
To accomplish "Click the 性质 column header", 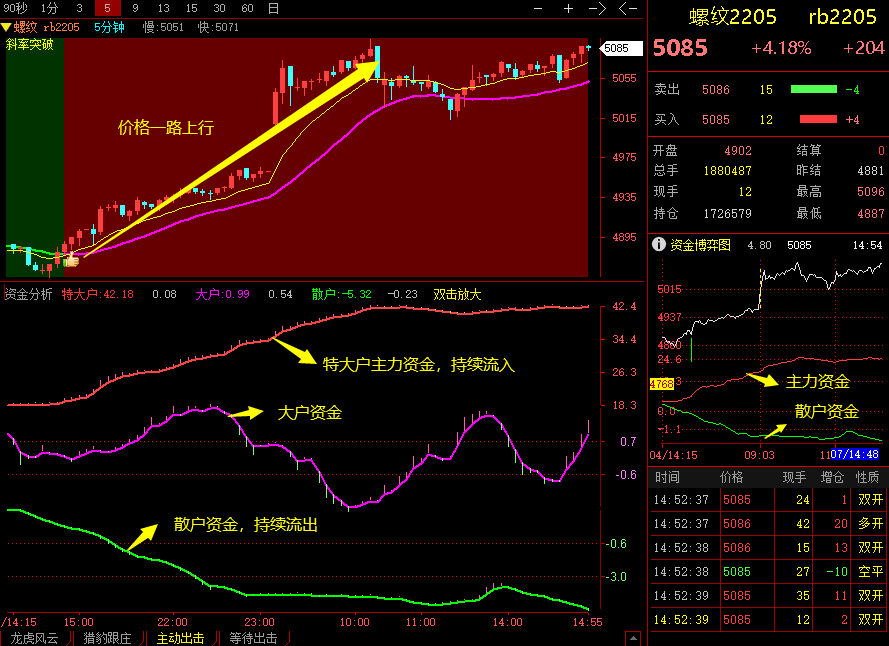I will tap(868, 478).
